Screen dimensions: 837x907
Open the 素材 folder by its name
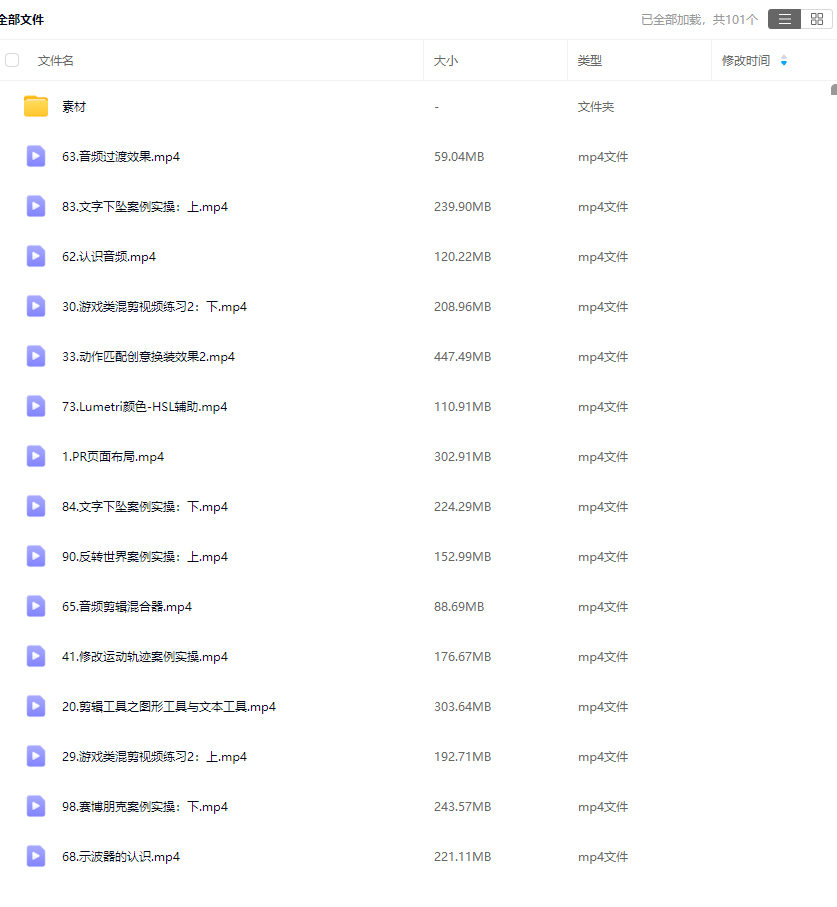tap(72, 106)
